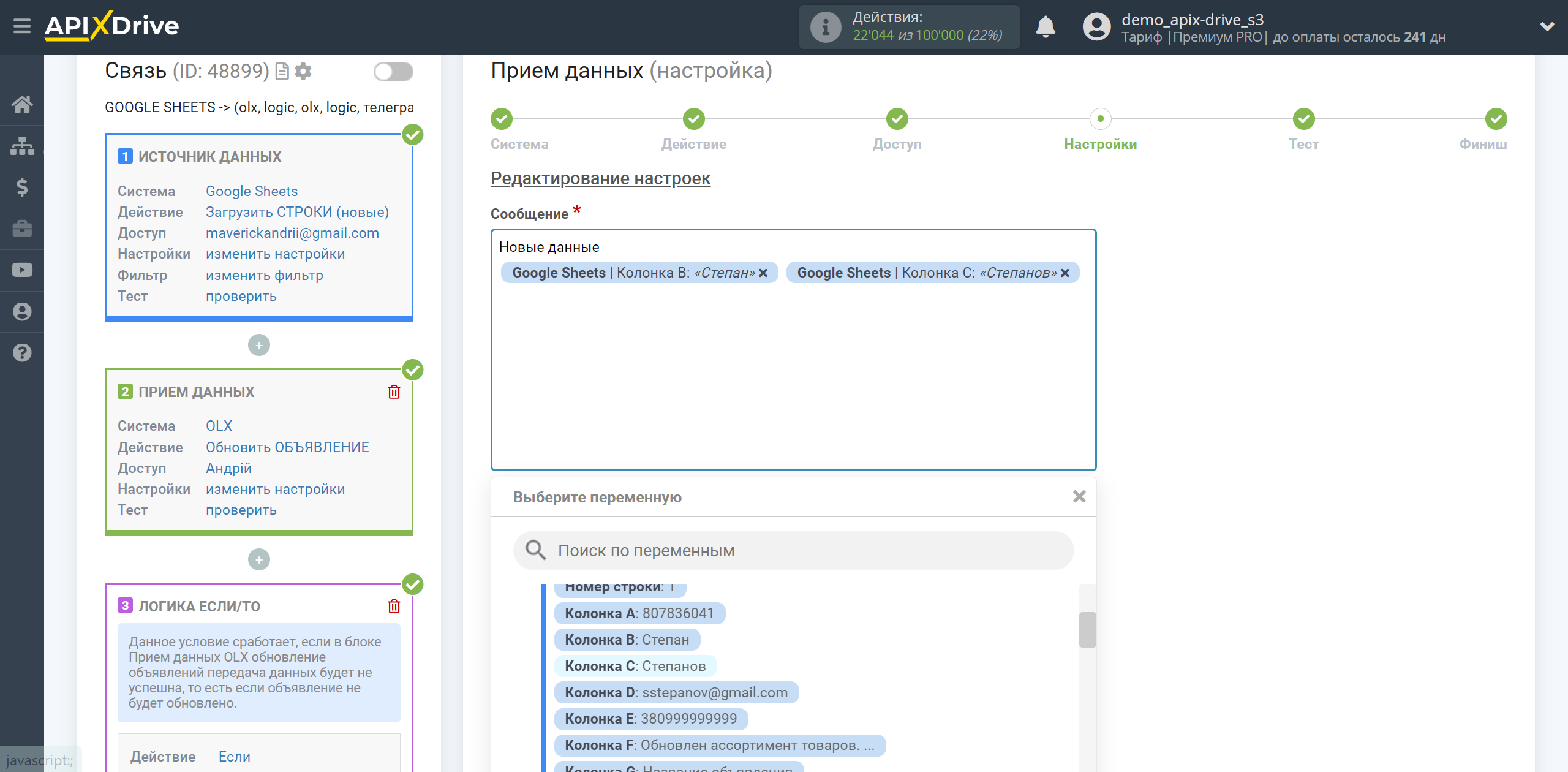This screenshot has height=772, width=1568.
Task: Open maverickandrii@gmail.com access link
Action: click(x=292, y=233)
